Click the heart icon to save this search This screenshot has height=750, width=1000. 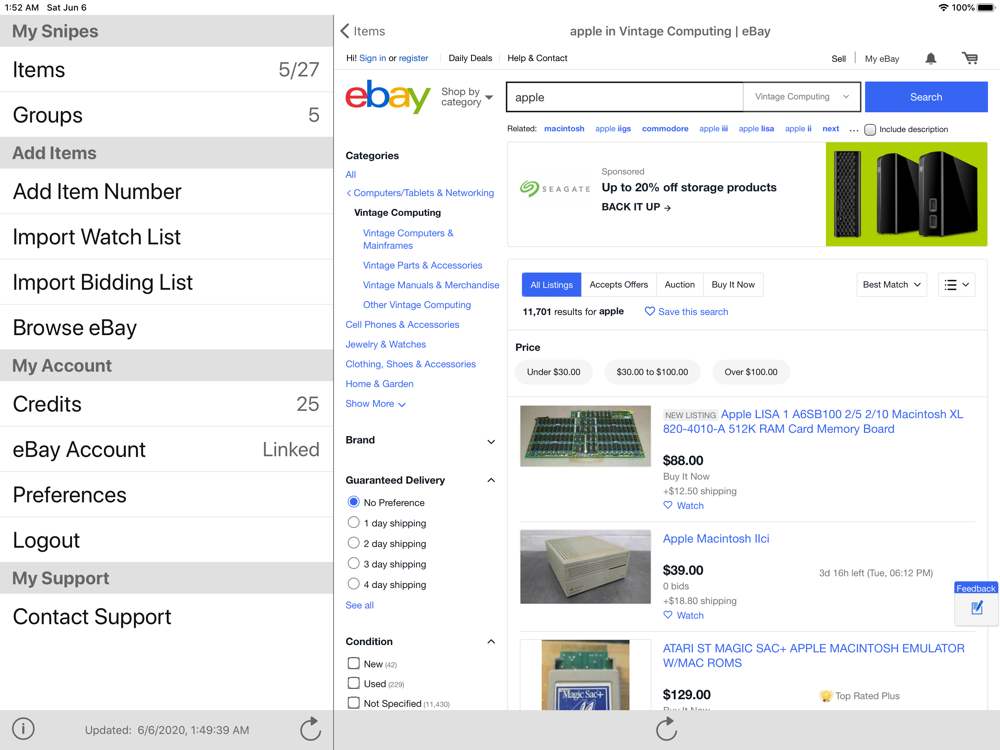pos(649,311)
